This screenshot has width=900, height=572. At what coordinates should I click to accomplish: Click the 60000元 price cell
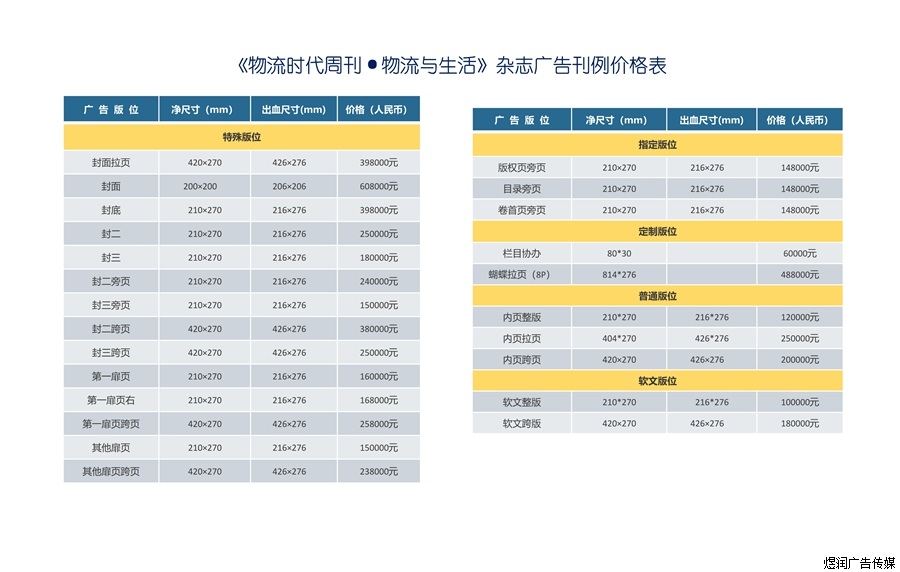(800, 253)
